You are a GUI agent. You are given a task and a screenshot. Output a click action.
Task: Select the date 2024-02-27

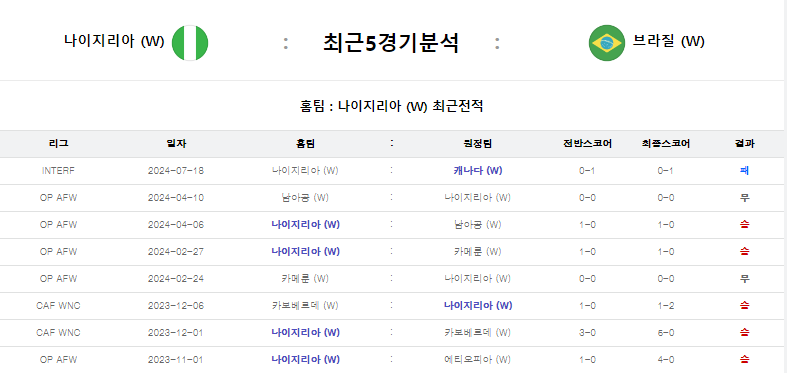point(176,252)
